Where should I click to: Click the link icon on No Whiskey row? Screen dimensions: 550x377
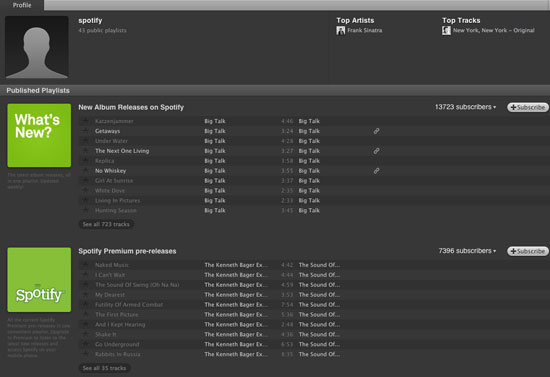(x=376, y=171)
